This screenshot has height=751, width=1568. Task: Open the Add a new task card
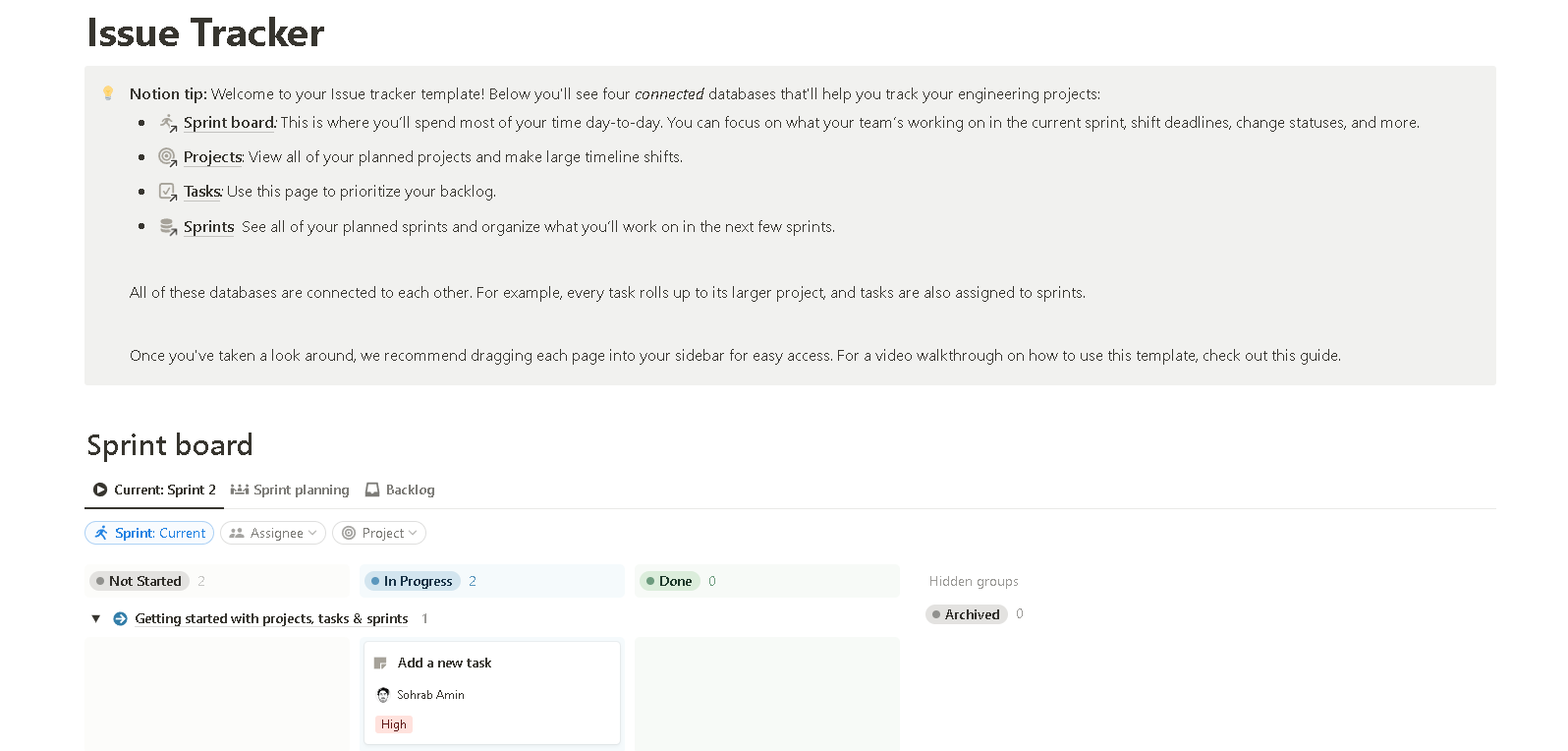click(x=444, y=663)
